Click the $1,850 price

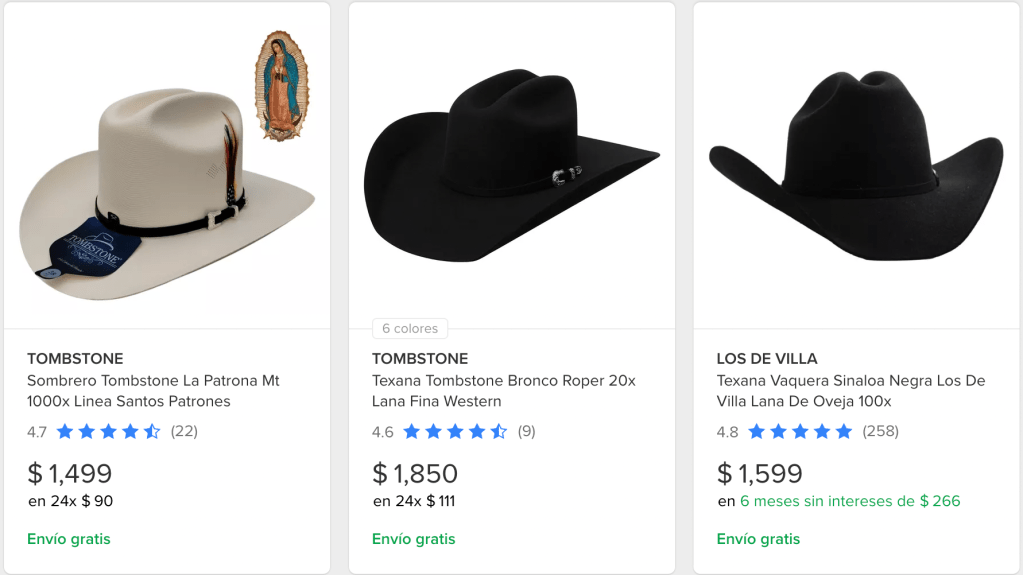pos(415,473)
